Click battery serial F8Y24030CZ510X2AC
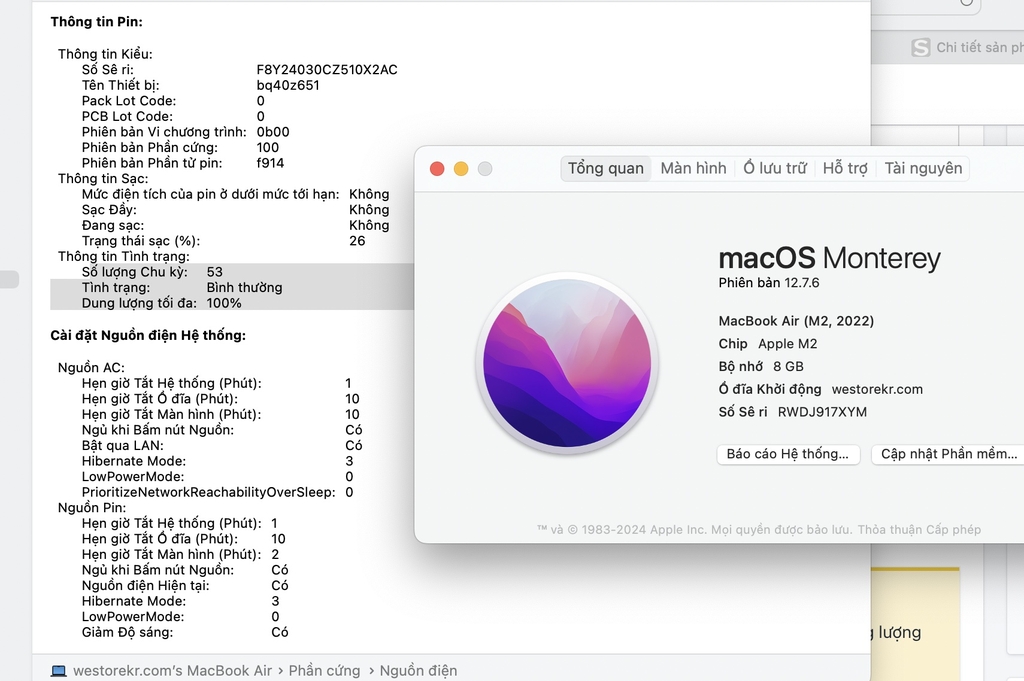This screenshot has height=681, width=1024. point(327,70)
